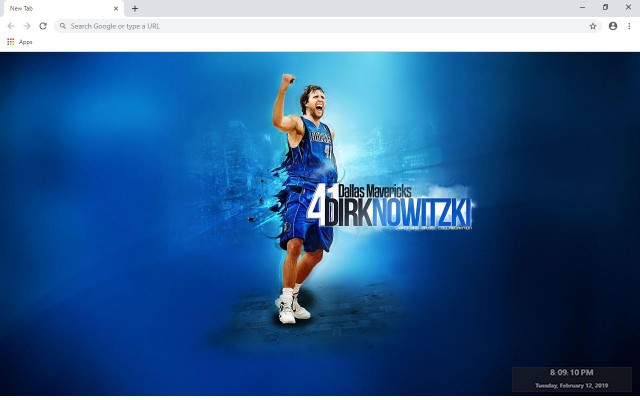Open a new tab with plus button
Image resolution: width=640 pixels, height=400 pixels.
coord(135,8)
